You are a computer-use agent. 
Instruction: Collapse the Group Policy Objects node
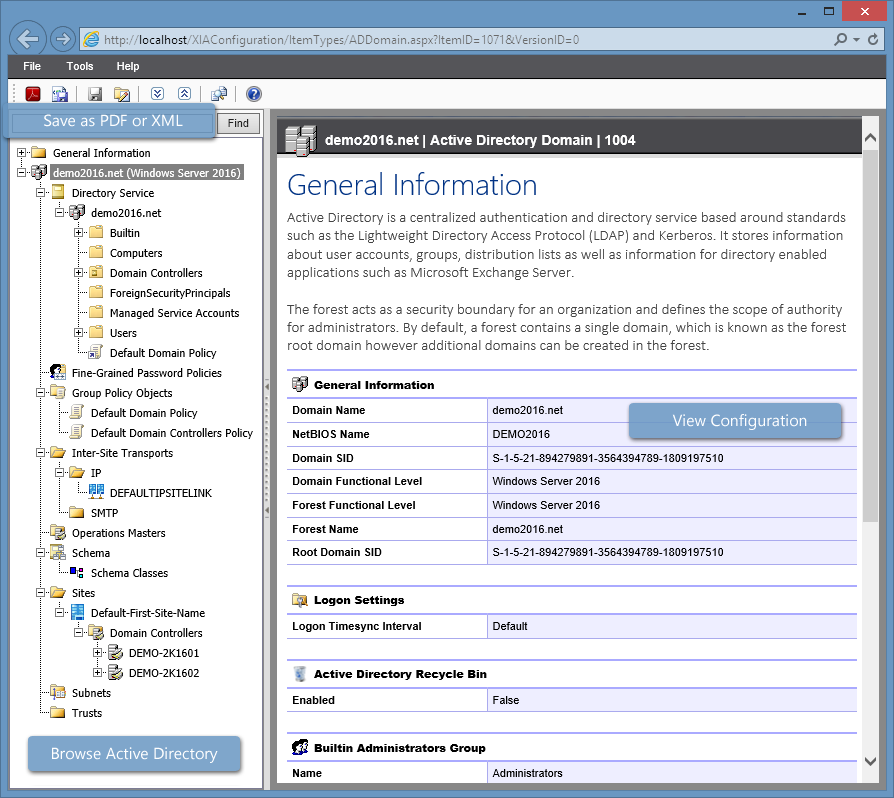click(x=40, y=393)
